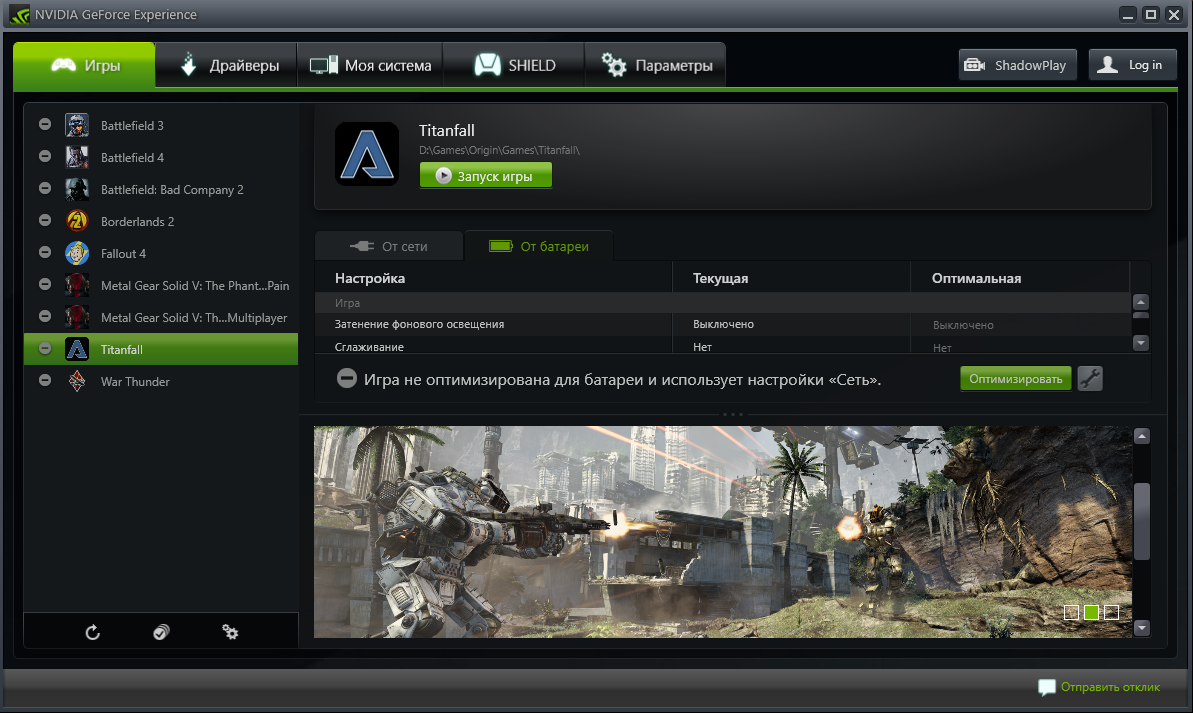This screenshot has width=1193, height=713.
Task: Refresh the games list with refresh icon
Action: (93, 632)
